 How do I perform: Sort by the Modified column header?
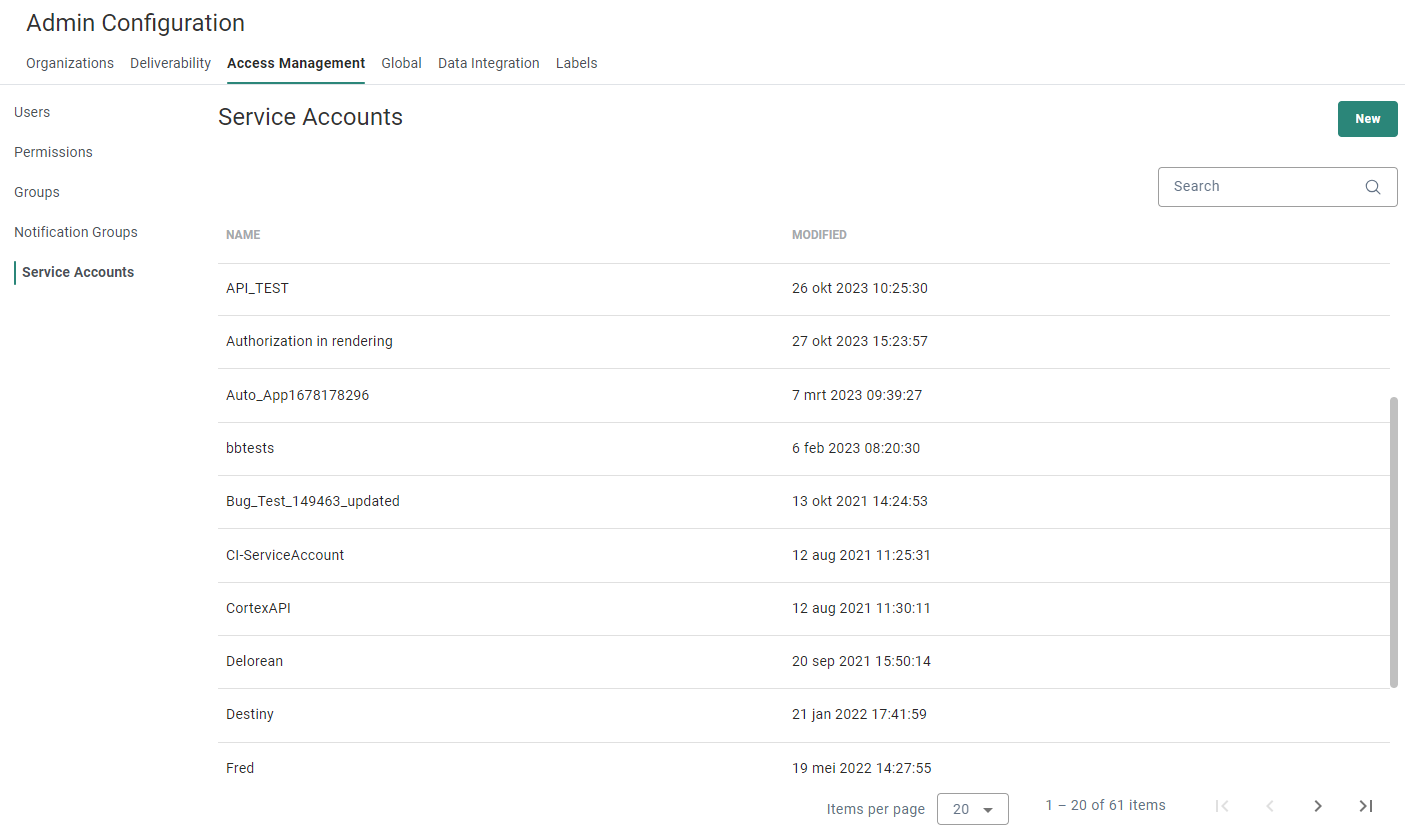819,235
